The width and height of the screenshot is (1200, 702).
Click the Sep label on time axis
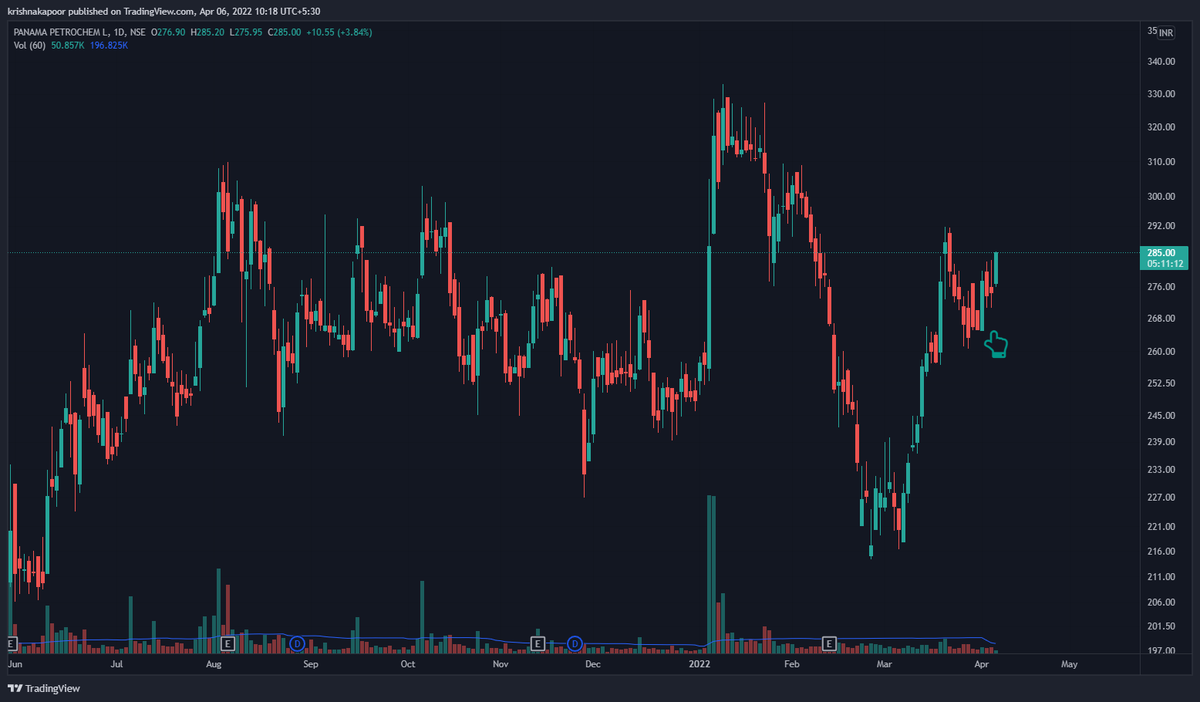(310, 664)
